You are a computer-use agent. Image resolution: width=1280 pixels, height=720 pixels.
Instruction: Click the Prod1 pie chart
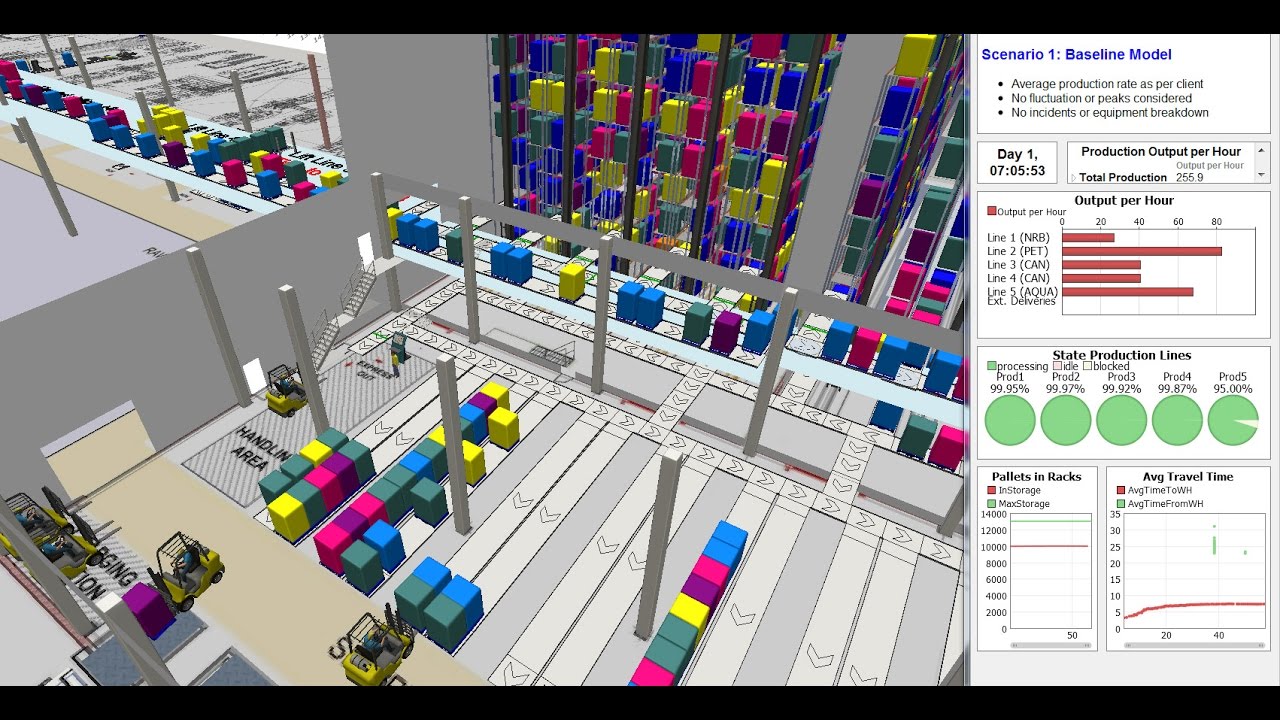point(1010,420)
